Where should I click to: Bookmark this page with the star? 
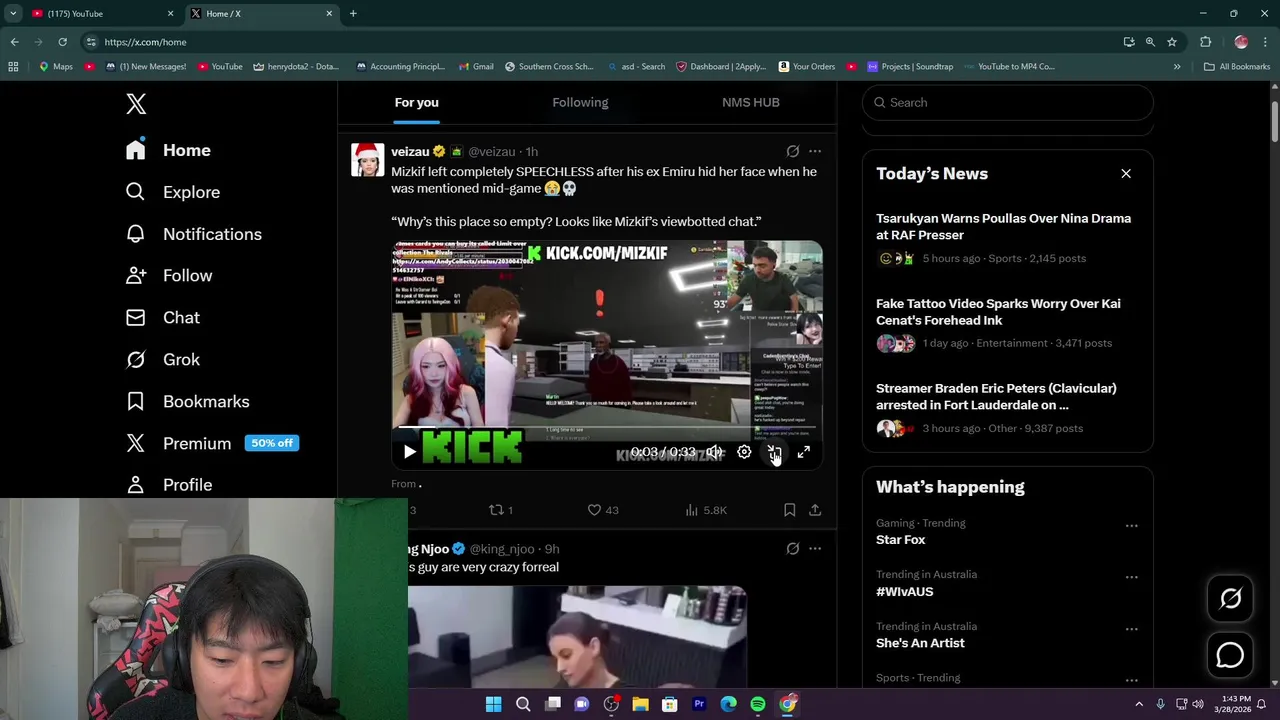(x=1171, y=42)
